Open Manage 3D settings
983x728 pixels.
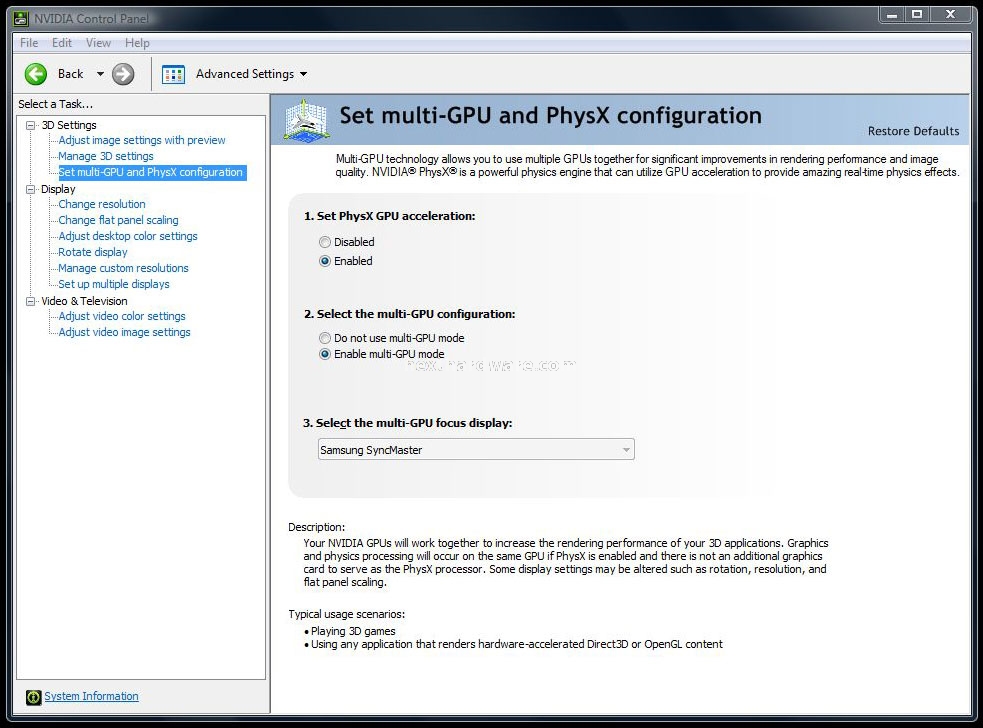106,156
